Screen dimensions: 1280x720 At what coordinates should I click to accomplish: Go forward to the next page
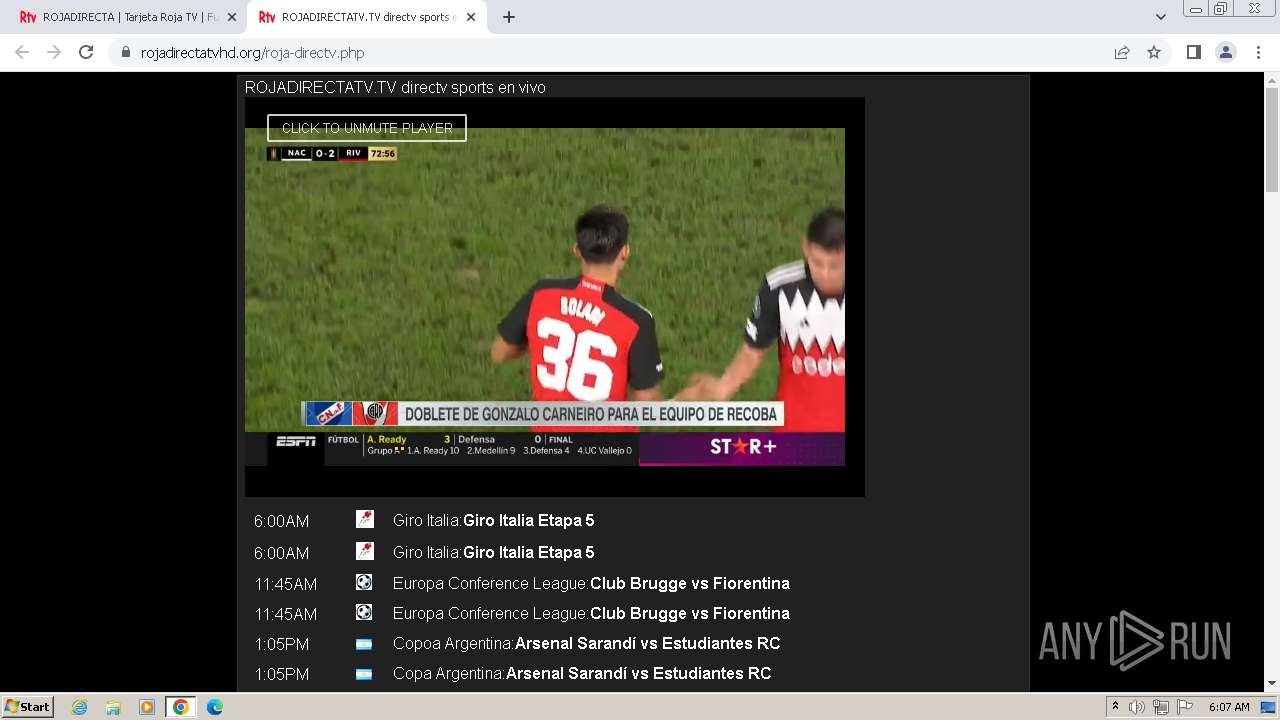[54, 52]
